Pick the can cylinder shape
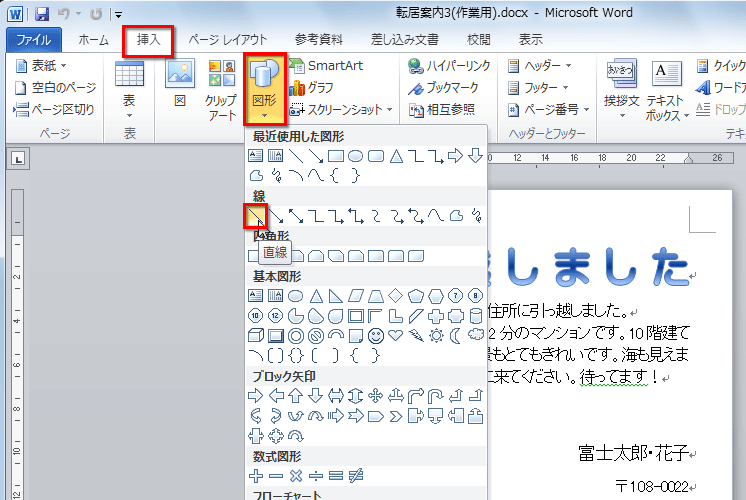Screen dimensions: 746x500 click(x=476, y=316)
